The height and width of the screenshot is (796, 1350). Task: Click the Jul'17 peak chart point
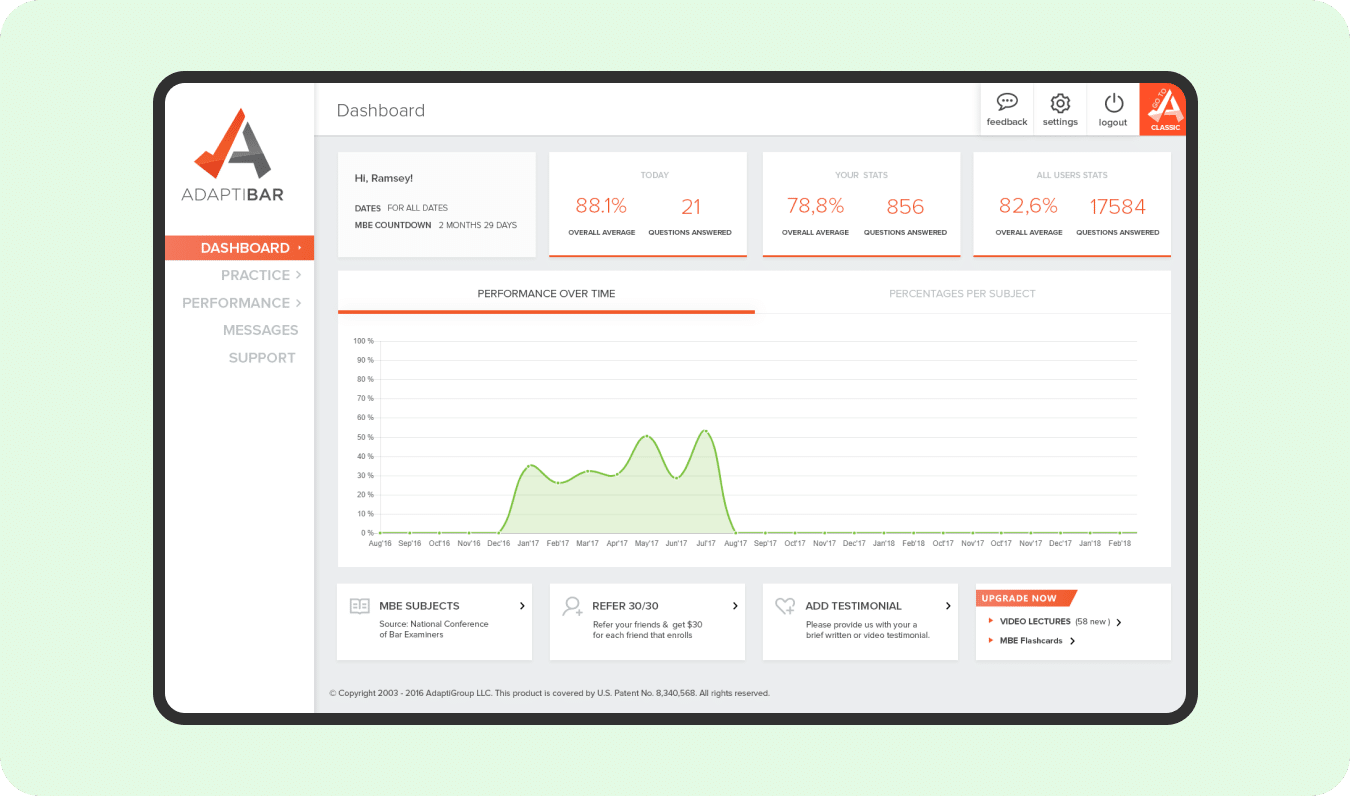coord(706,431)
